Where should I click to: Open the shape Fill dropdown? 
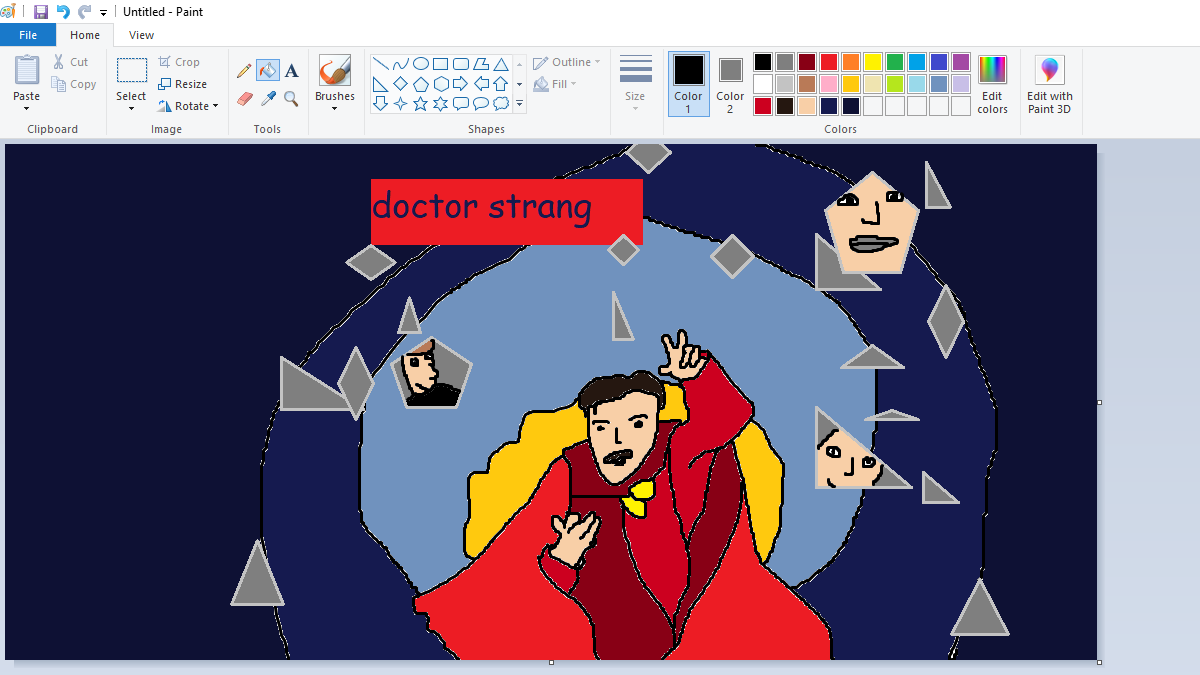tap(555, 84)
